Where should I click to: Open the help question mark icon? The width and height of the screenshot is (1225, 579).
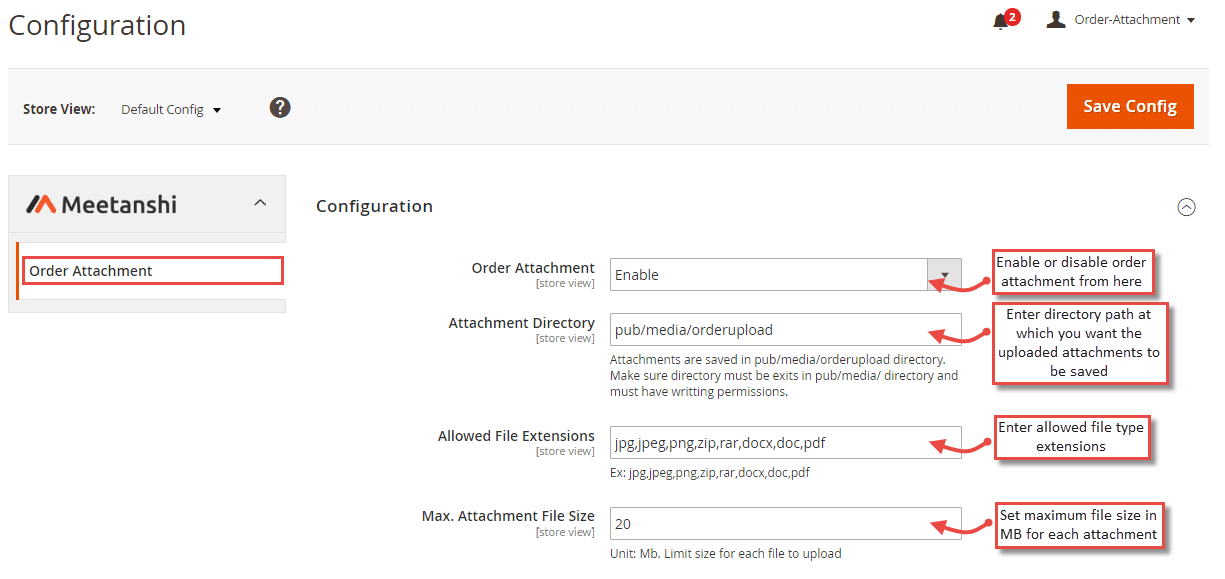pos(280,107)
